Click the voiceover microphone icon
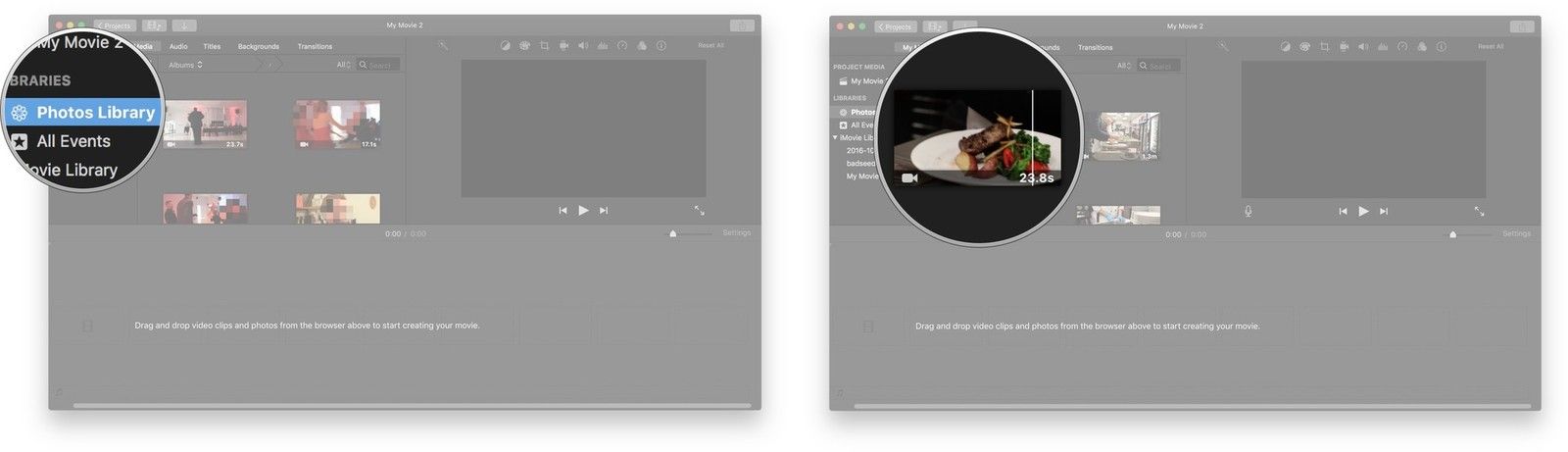 [x=1248, y=211]
